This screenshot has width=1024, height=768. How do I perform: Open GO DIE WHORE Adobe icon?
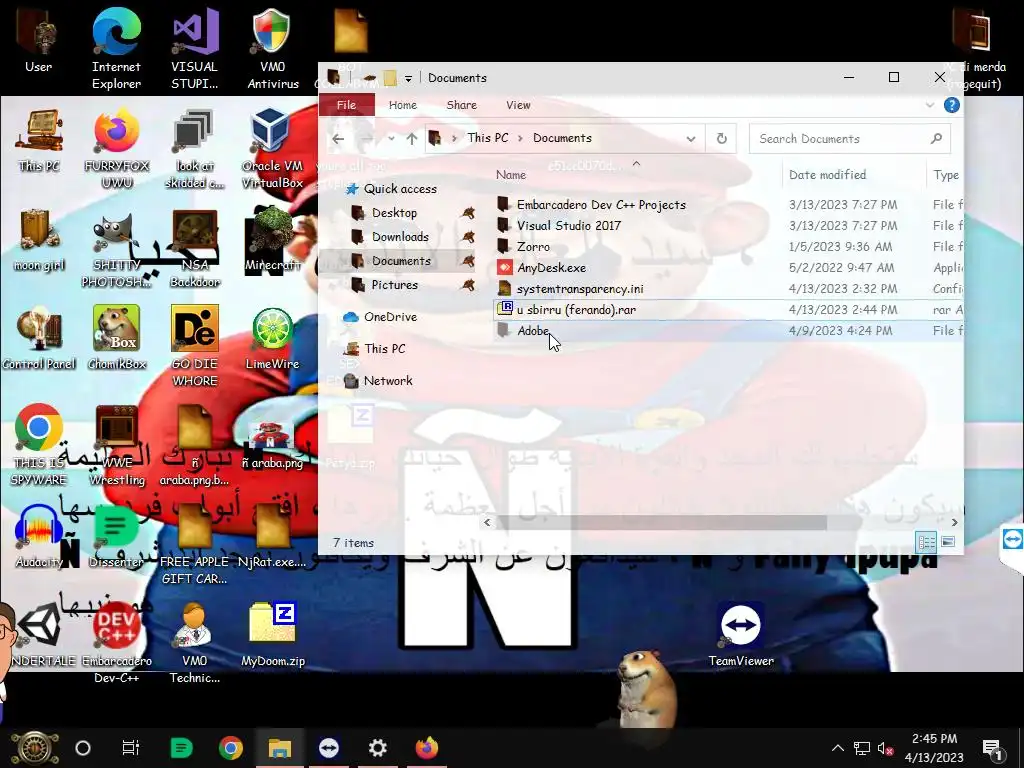(x=195, y=347)
